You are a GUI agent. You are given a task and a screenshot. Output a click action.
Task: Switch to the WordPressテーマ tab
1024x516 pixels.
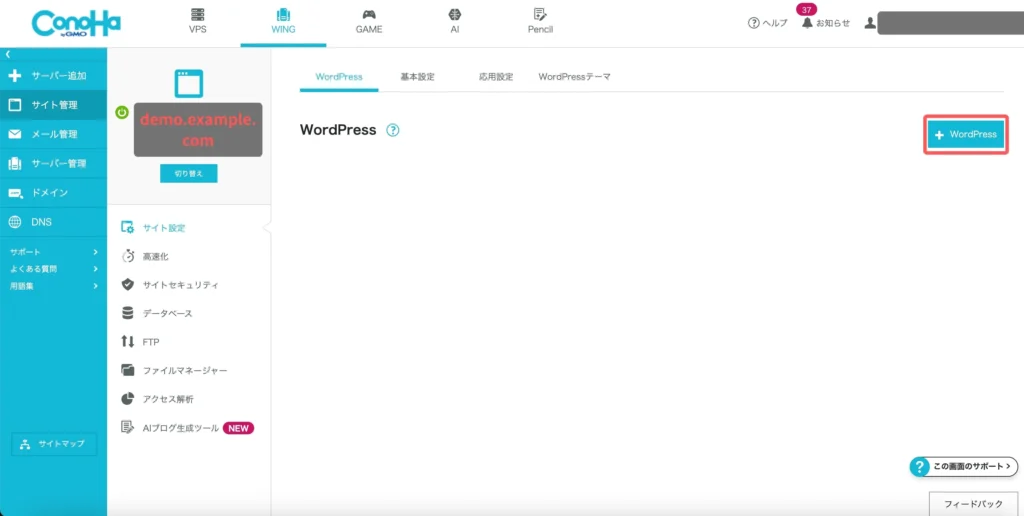point(575,76)
